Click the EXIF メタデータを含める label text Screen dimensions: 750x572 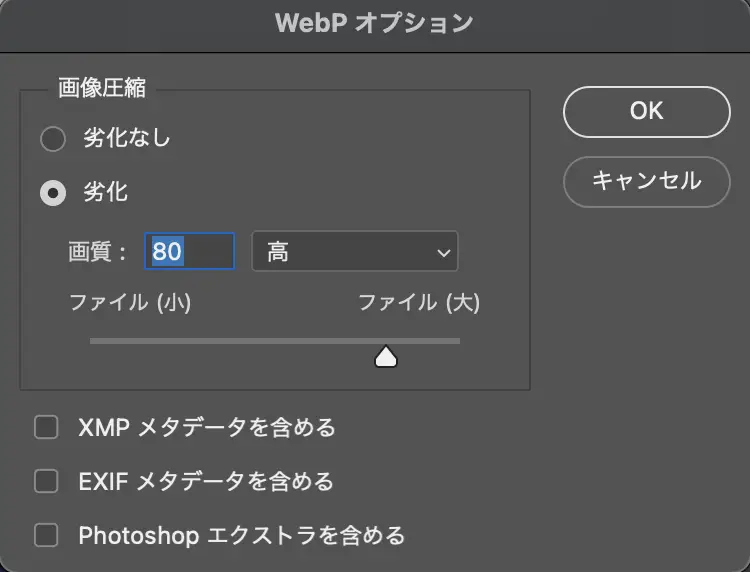pos(206,482)
